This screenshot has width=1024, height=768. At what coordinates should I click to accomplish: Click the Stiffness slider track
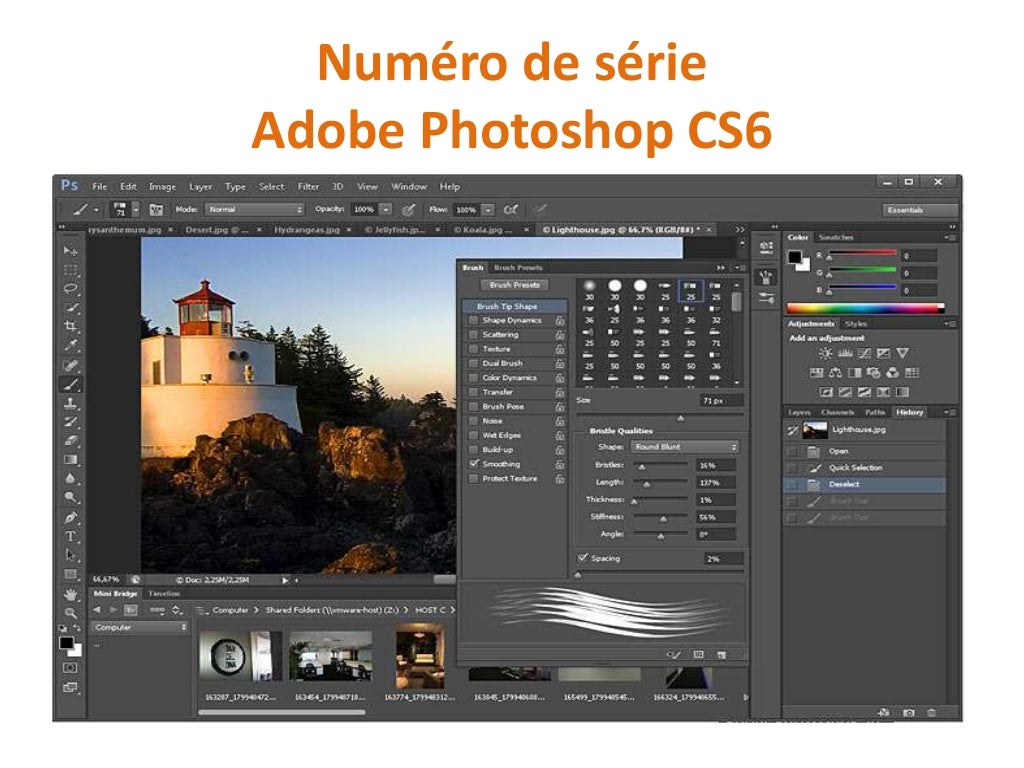(x=660, y=517)
